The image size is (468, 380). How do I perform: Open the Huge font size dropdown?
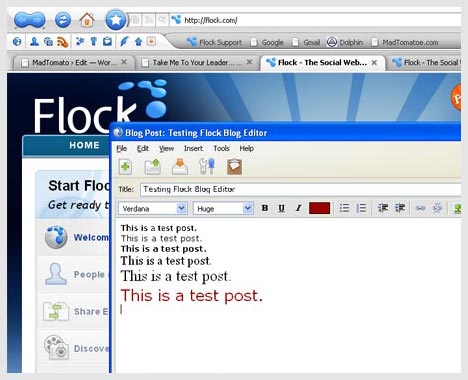click(x=223, y=209)
